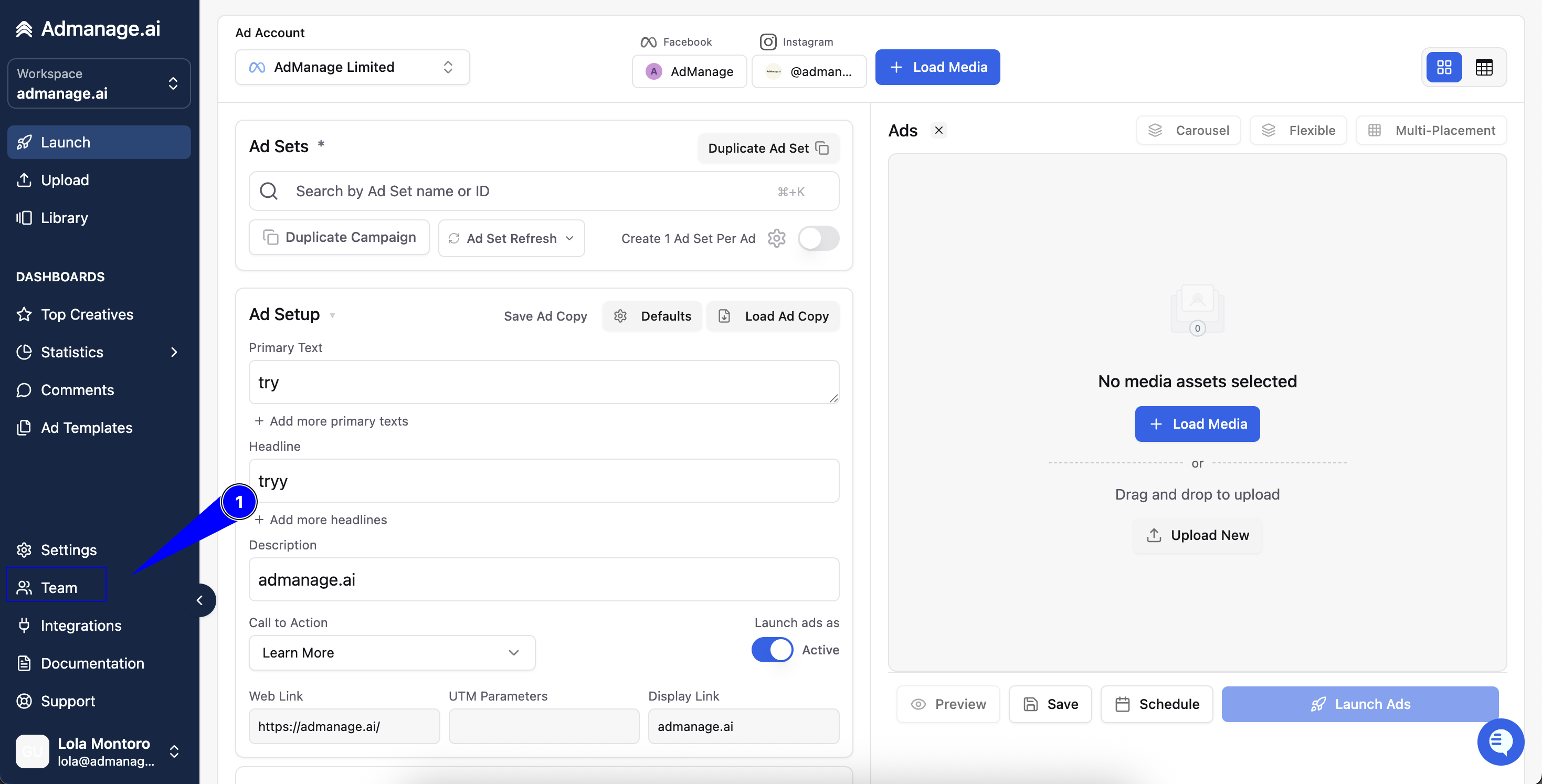Click the Upload New button
Image resolution: width=1542 pixels, height=784 pixels.
pos(1197,535)
